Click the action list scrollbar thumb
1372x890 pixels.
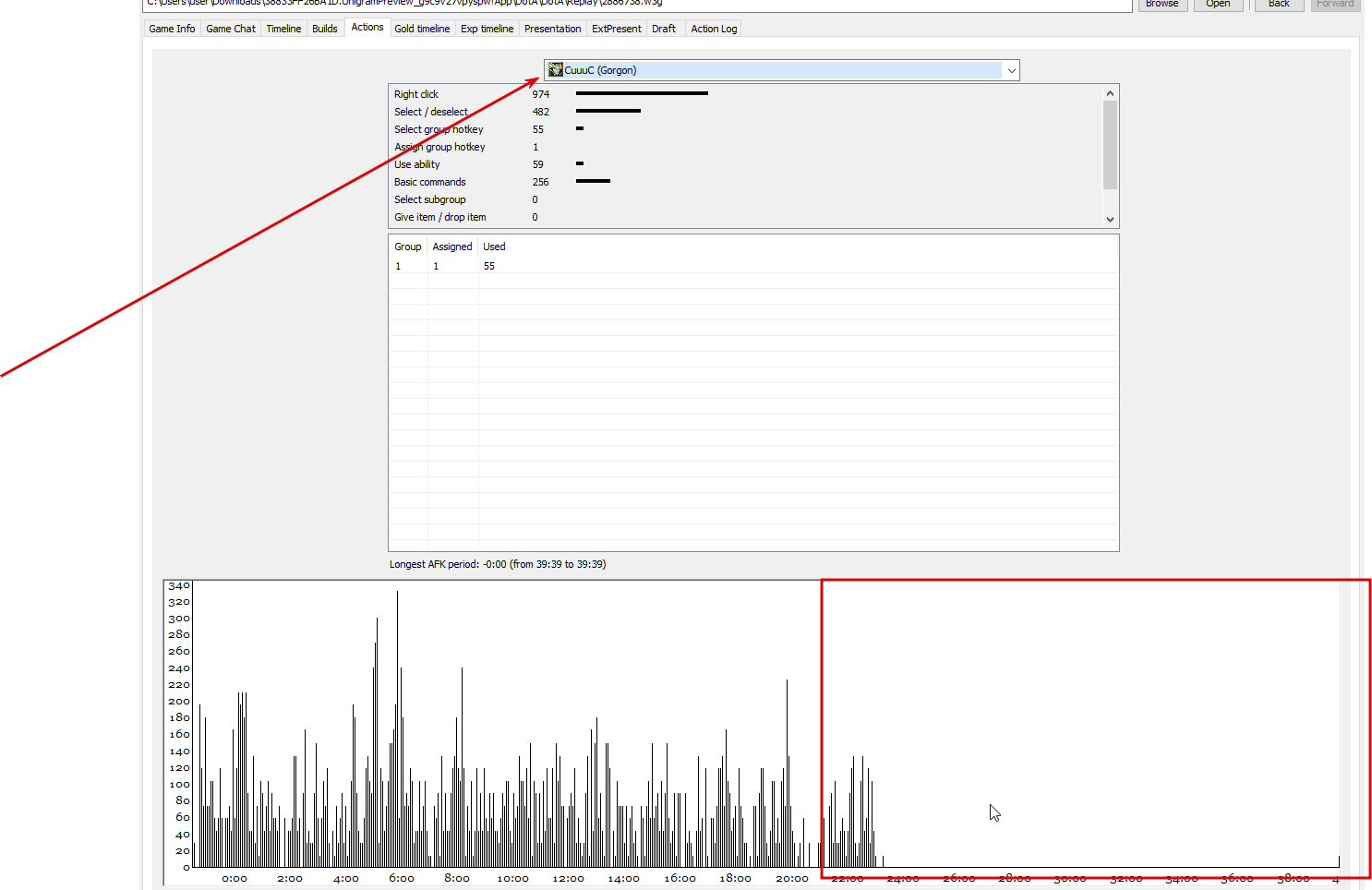[1110, 145]
